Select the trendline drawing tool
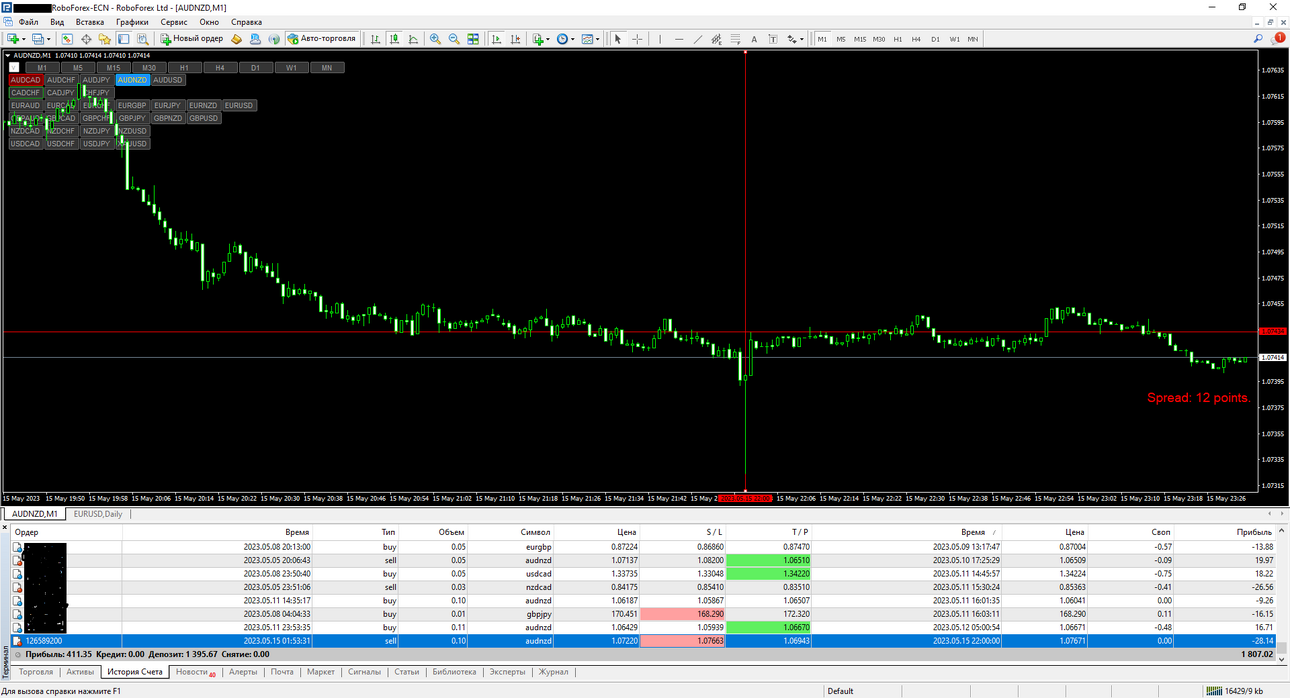Screen dimensions: 1290x698 698,39
